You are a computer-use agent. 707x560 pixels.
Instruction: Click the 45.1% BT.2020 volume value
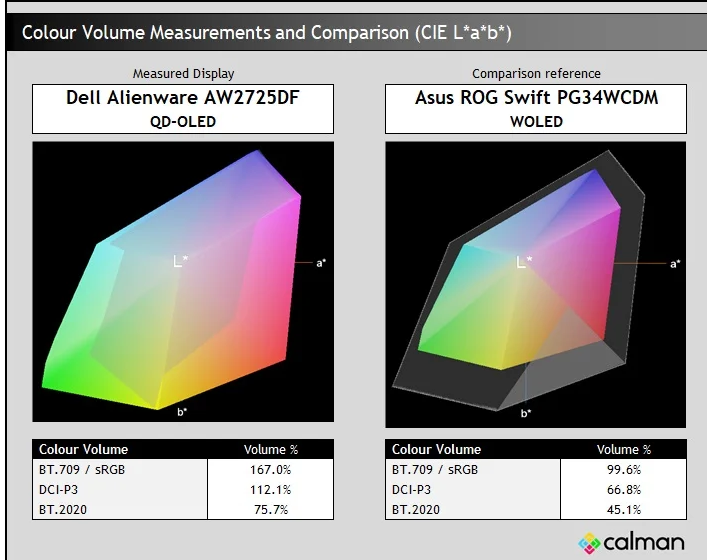(x=624, y=510)
